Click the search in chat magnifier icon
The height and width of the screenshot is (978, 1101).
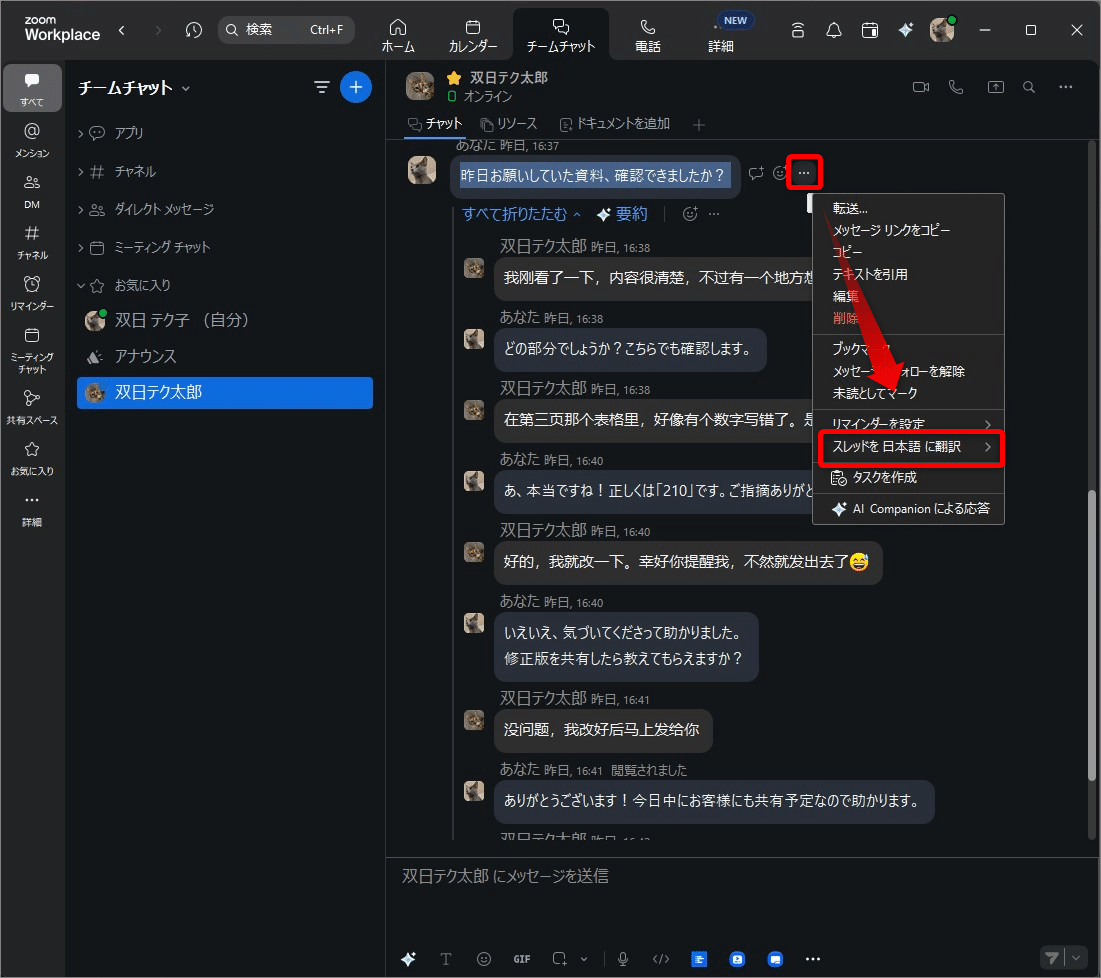pos(1029,87)
